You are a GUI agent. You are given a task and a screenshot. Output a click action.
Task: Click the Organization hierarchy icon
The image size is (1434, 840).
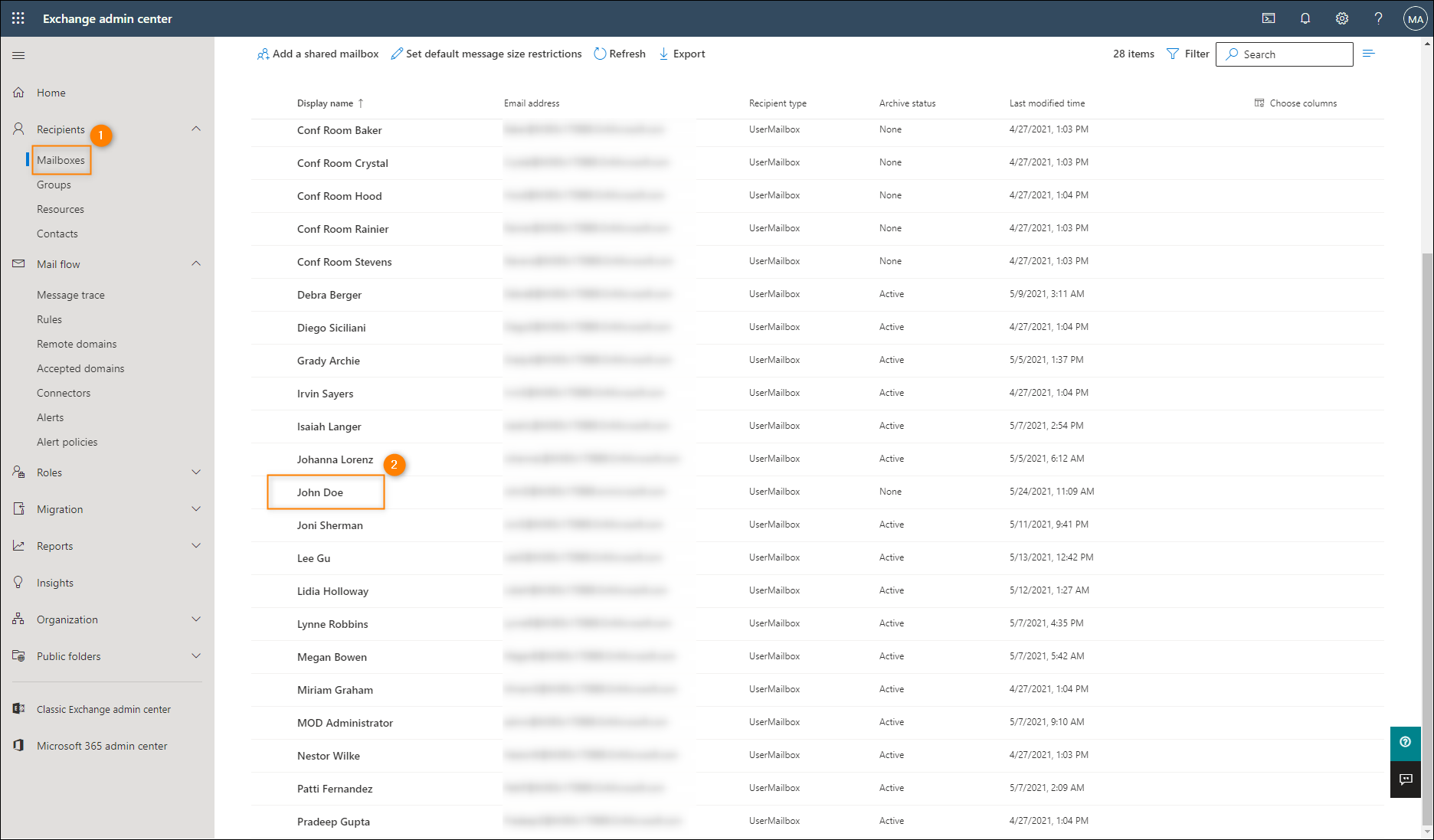tap(18, 619)
